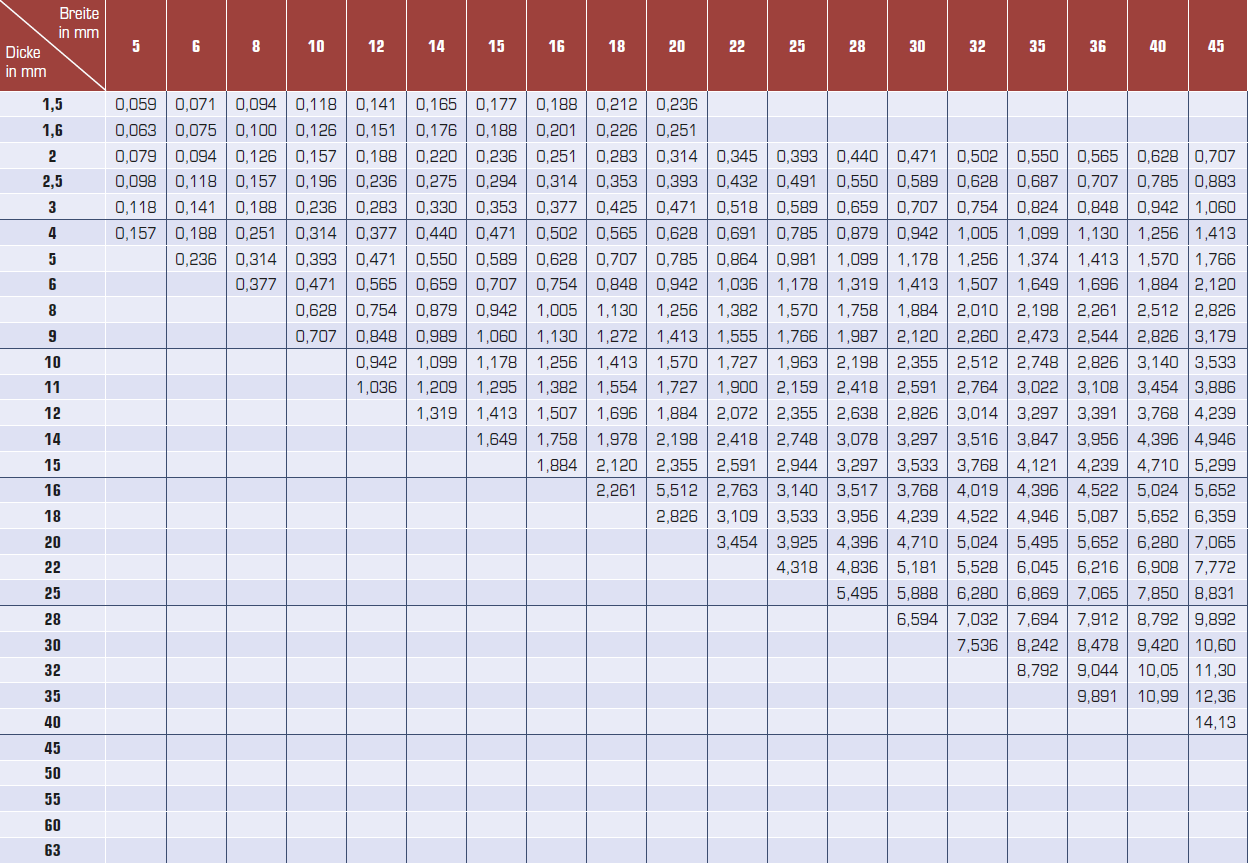This screenshot has height=863, width=1248.
Task: Select the cell with value 5,512
Action: click(677, 490)
